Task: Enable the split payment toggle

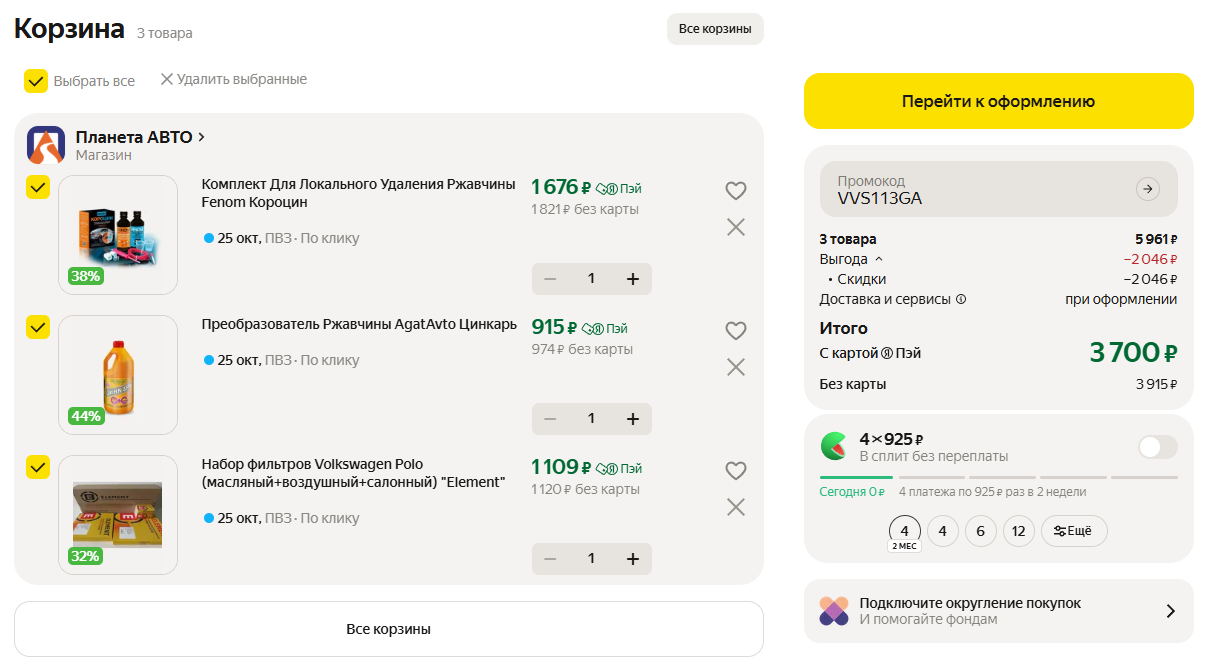Action: pos(1157,447)
